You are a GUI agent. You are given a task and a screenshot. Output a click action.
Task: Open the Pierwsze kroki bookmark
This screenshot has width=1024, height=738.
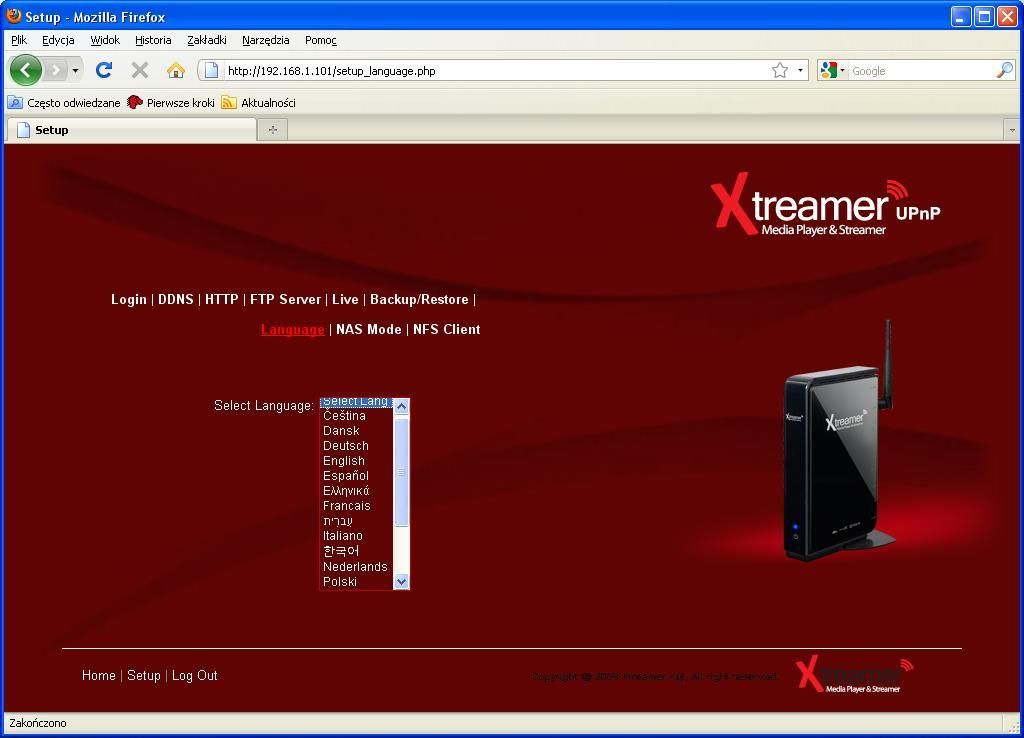[x=171, y=103]
